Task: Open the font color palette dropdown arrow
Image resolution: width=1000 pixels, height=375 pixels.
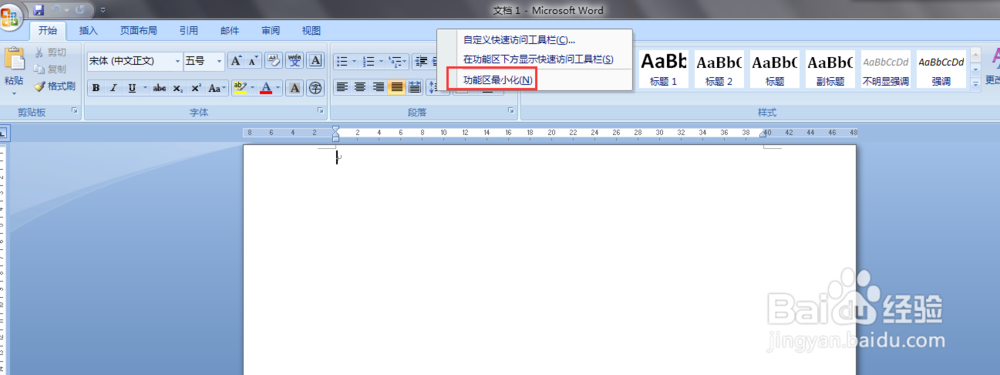Action: [278, 88]
